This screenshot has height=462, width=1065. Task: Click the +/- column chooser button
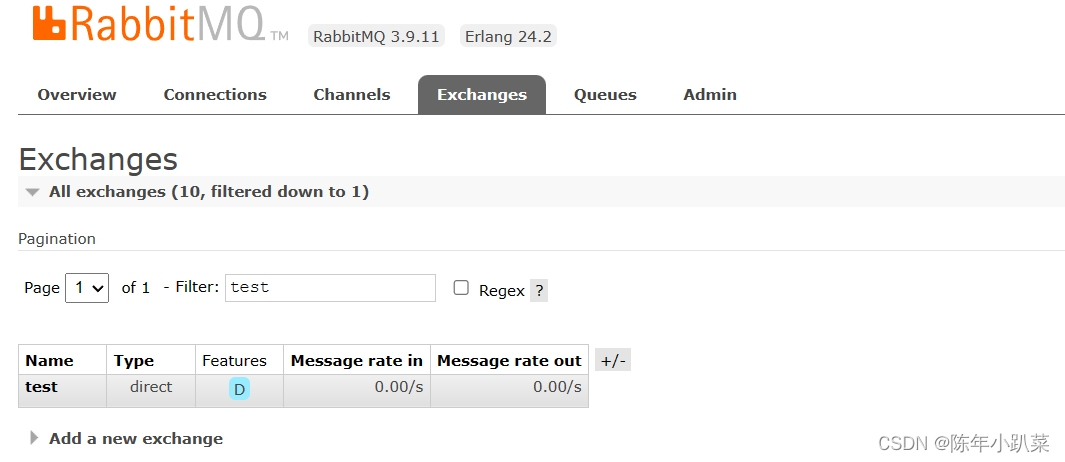613,360
